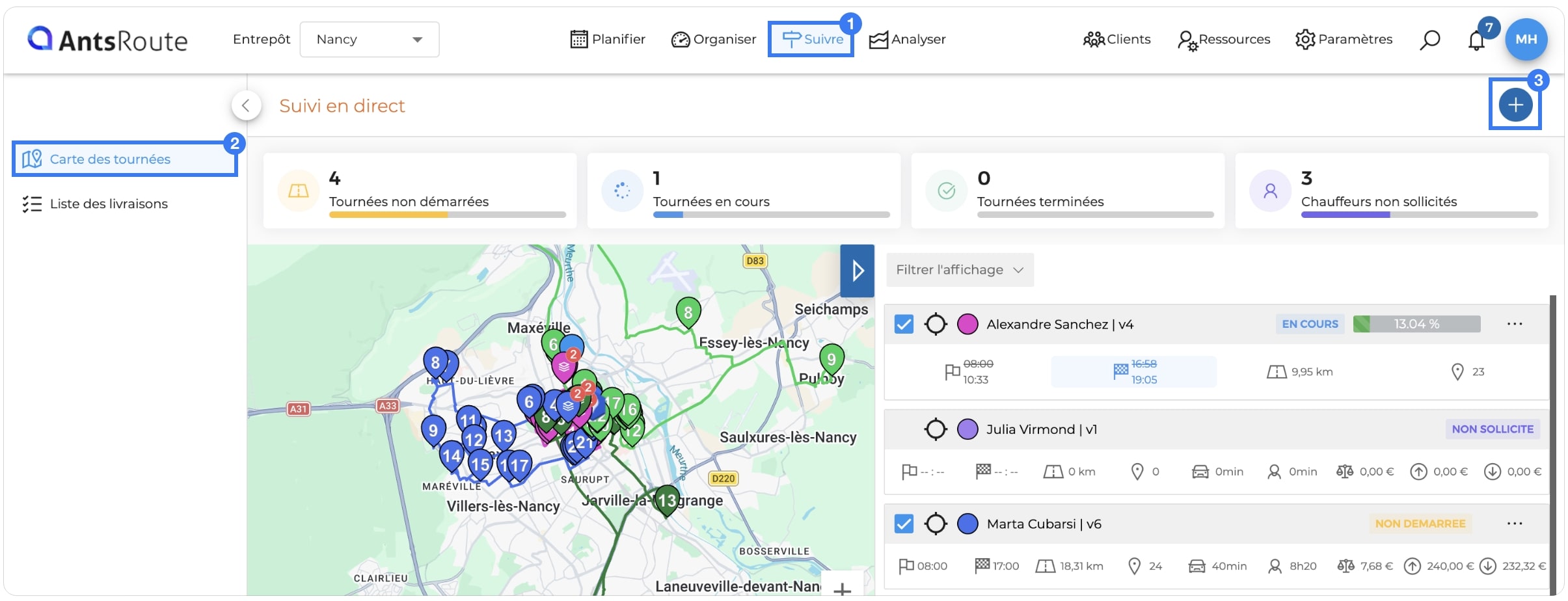Screen dimensions: 1568x601
Task: Click the NON DEMARREE status badge
Action: [x=1420, y=524]
